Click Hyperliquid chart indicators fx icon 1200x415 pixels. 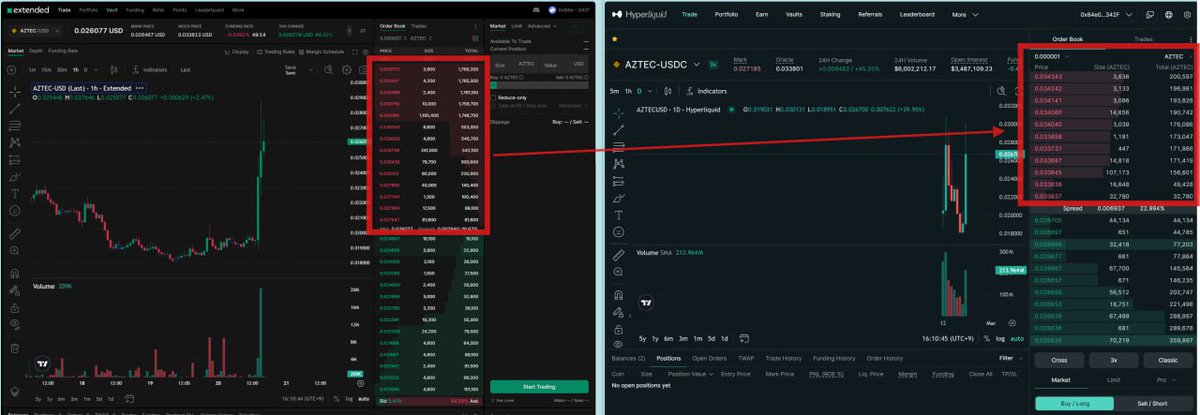click(x=689, y=90)
